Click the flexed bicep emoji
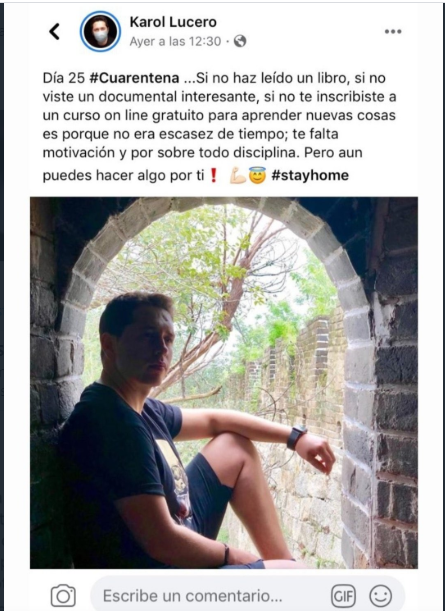Image resolution: width=445 pixels, height=611 pixels. pyautogui.click(x=238, y=176)
